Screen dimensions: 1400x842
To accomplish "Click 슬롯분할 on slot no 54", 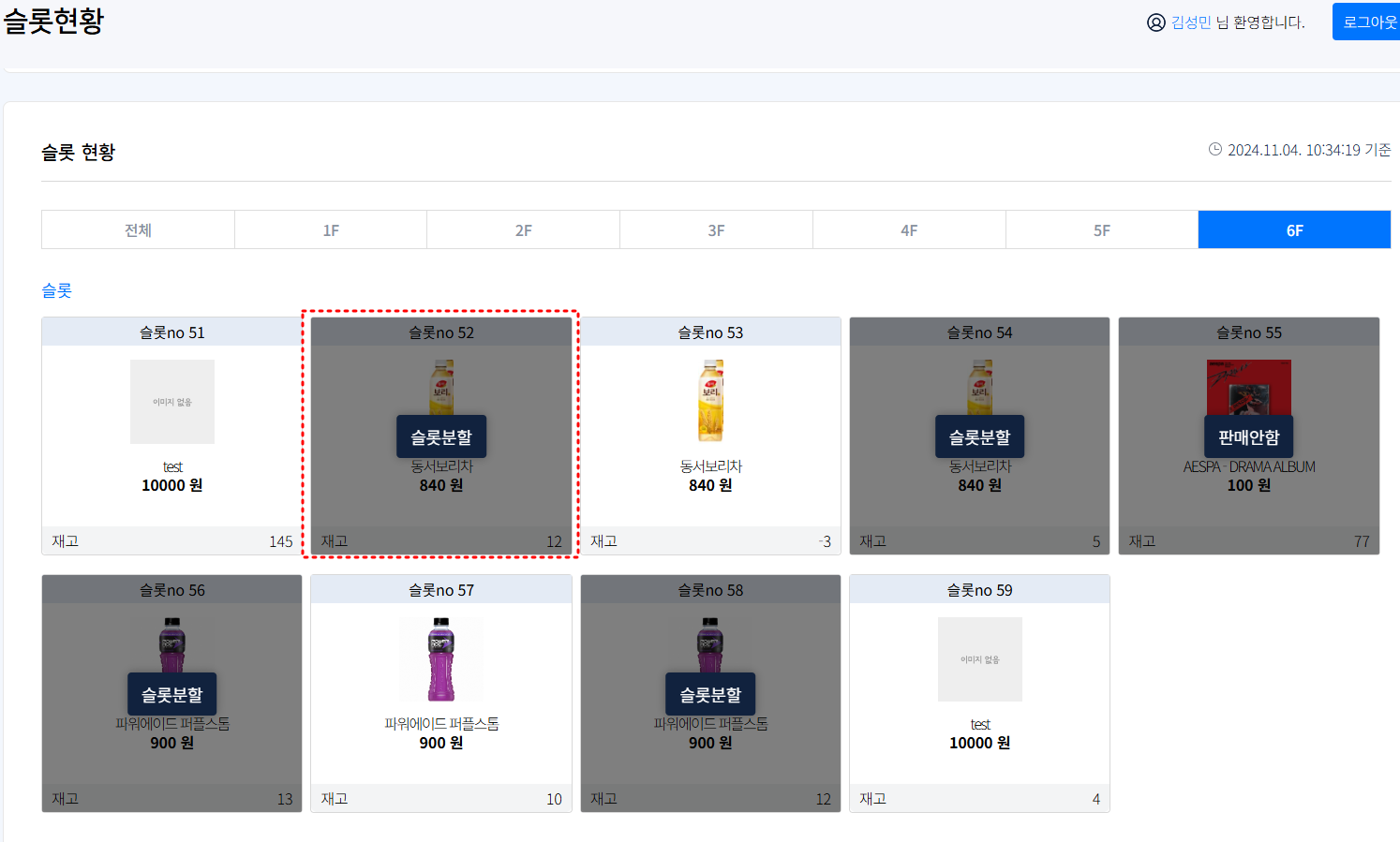I will point(979,436).
